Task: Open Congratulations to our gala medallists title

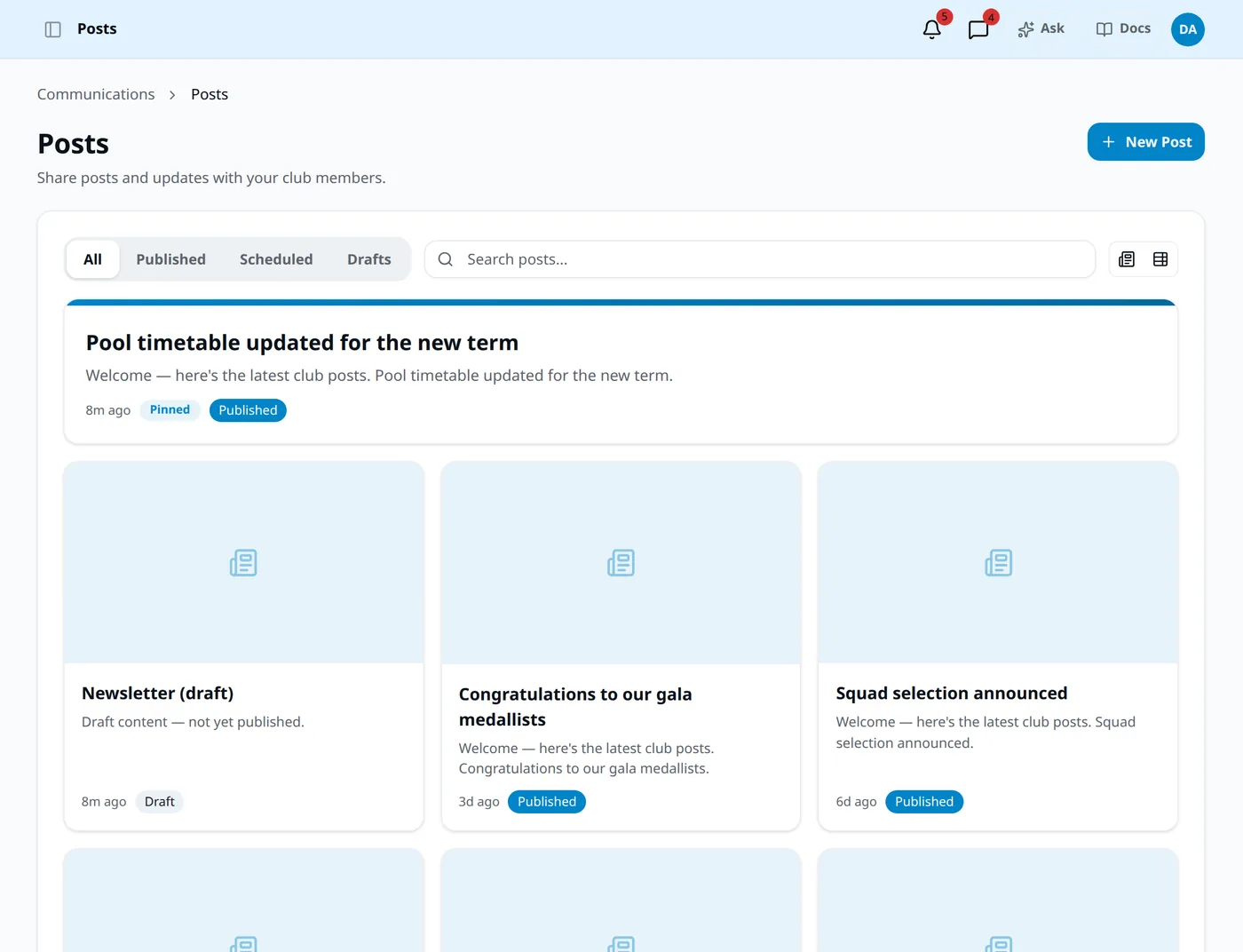Action: click(x=575, y=707)
